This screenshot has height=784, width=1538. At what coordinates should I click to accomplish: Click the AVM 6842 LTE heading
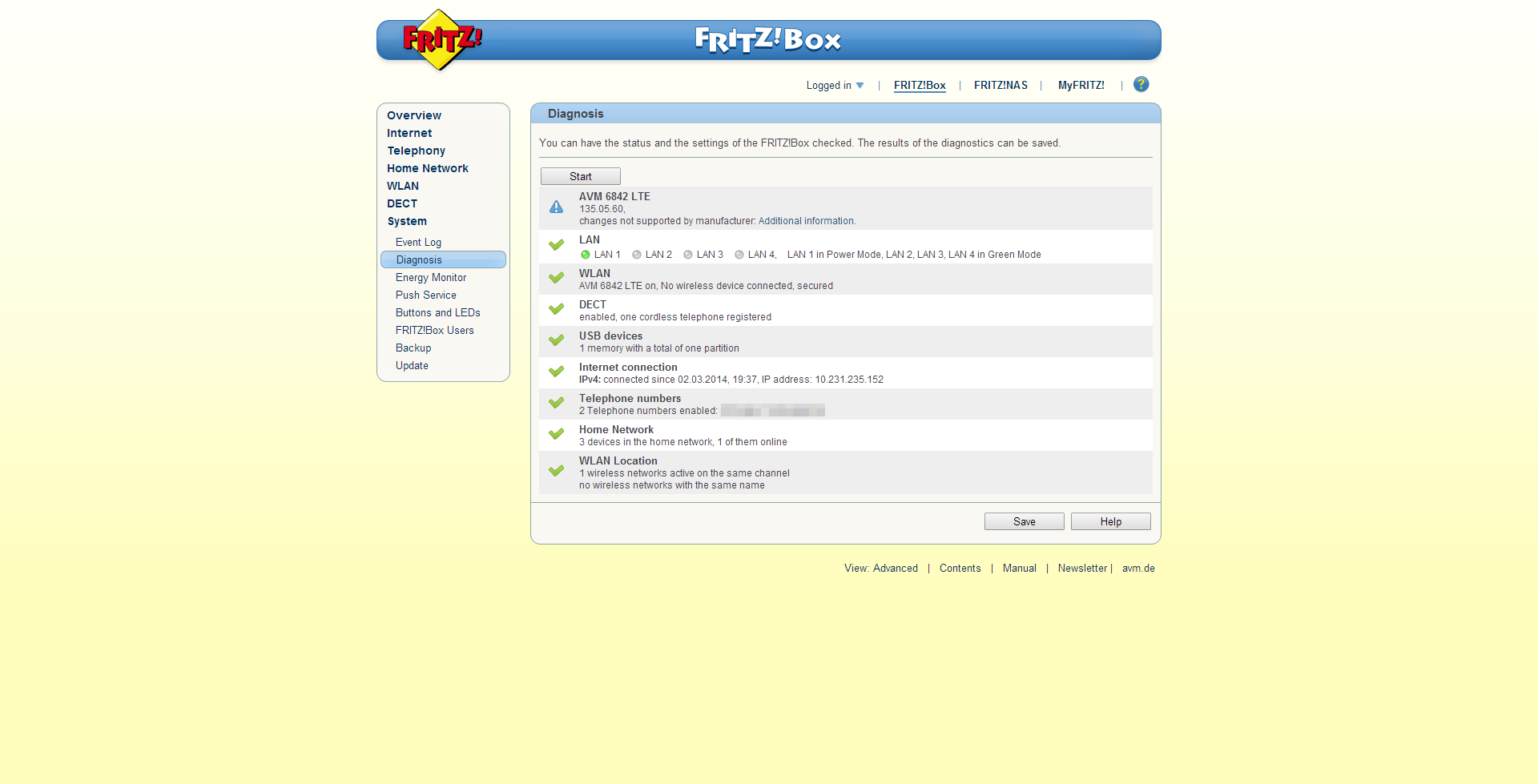[x=614, y=197]
